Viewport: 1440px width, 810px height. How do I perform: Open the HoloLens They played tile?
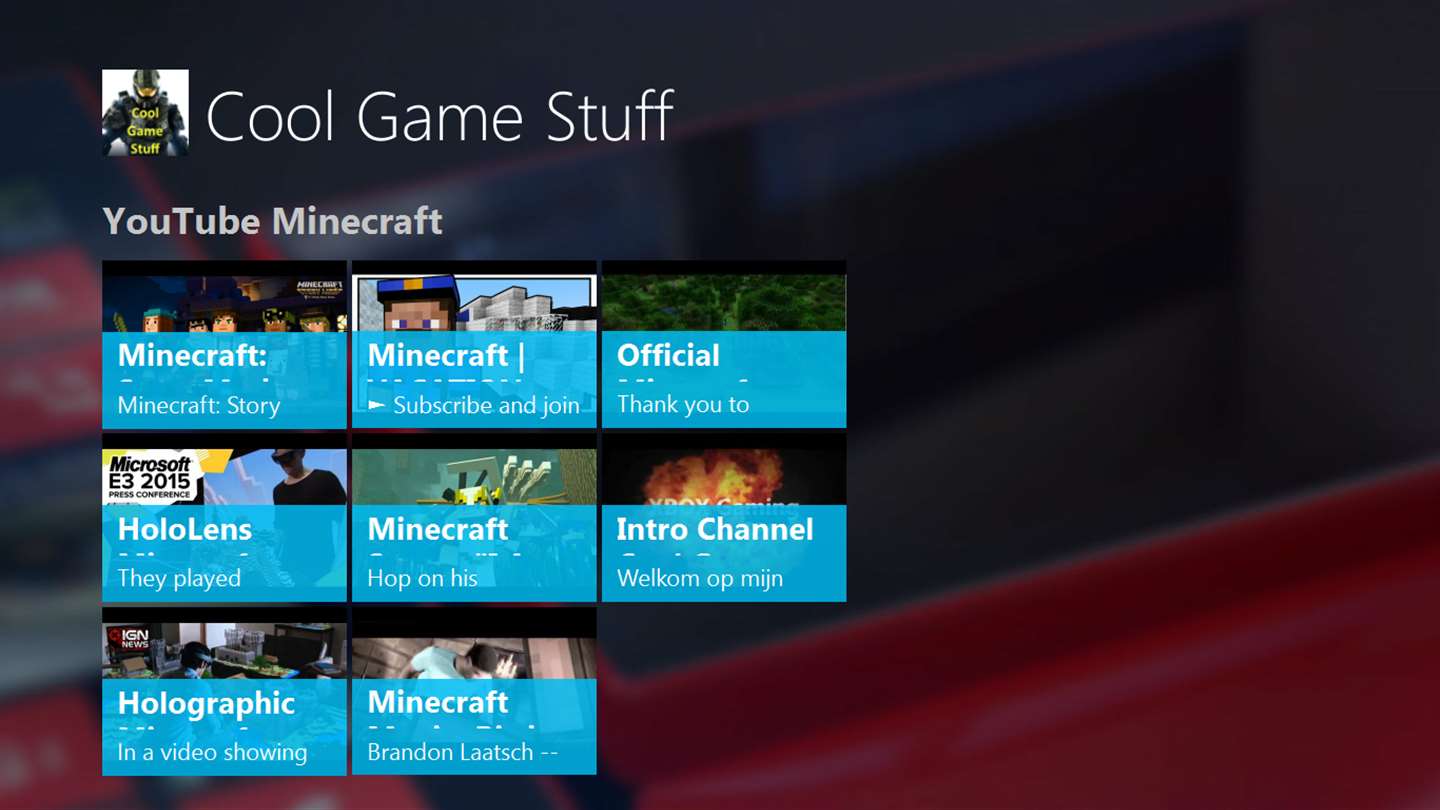click(224, 518)
